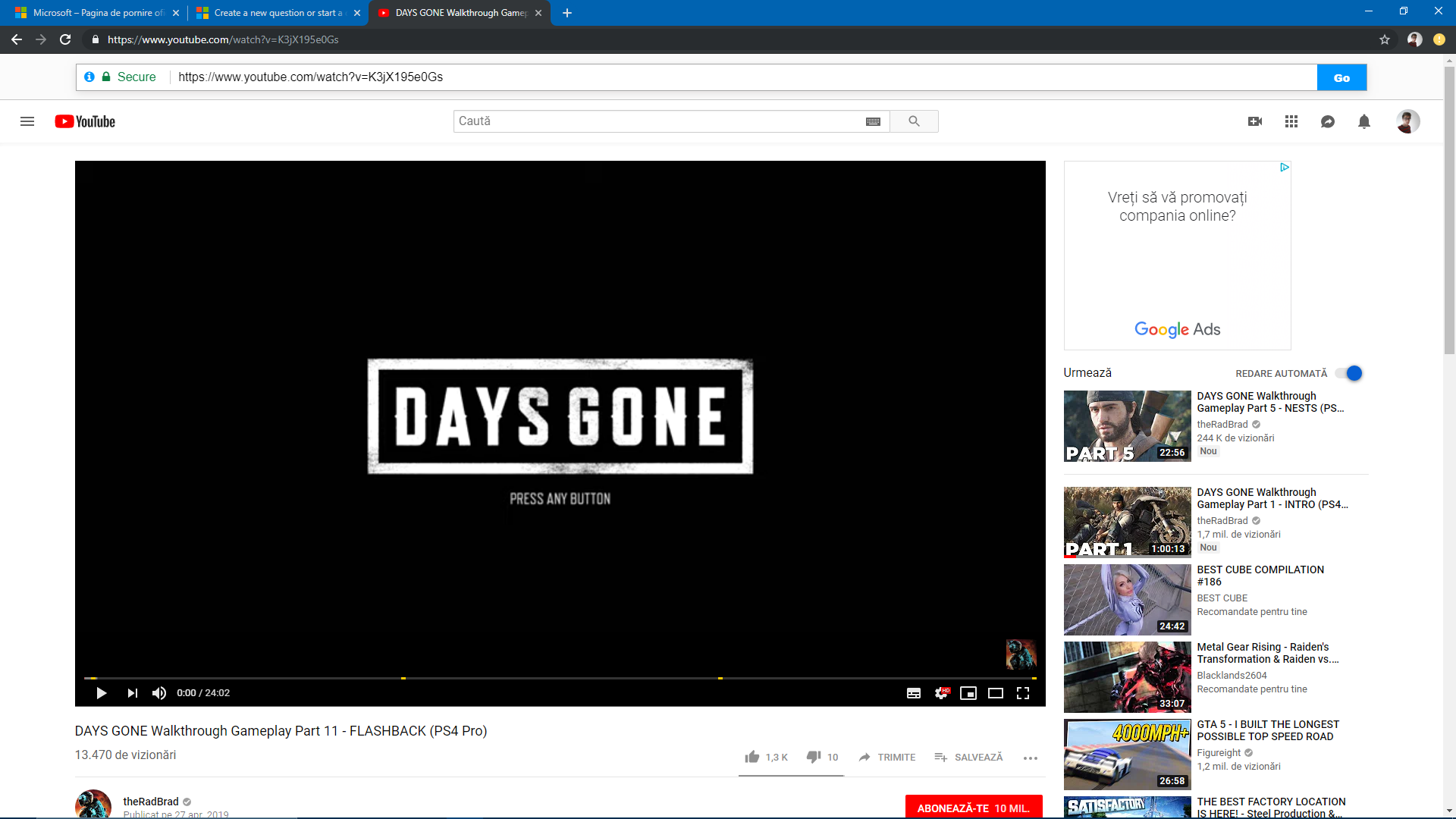1456x819 pixels.
Task: Click the magnifier search button
Action: click(x=914, y=121)
